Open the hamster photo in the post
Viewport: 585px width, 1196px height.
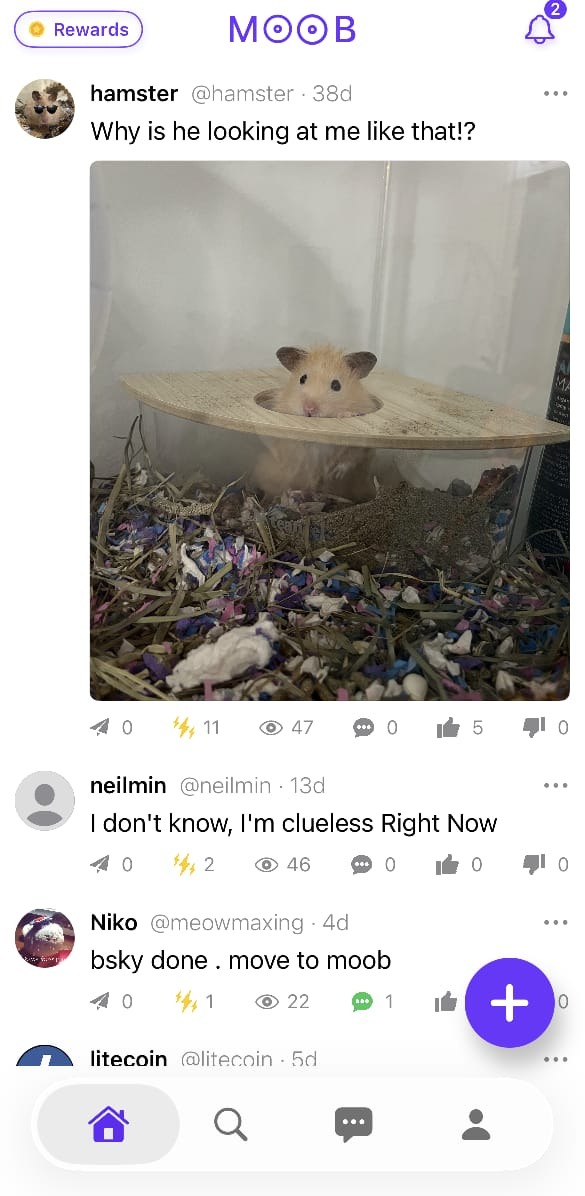(x=329, y=430)
